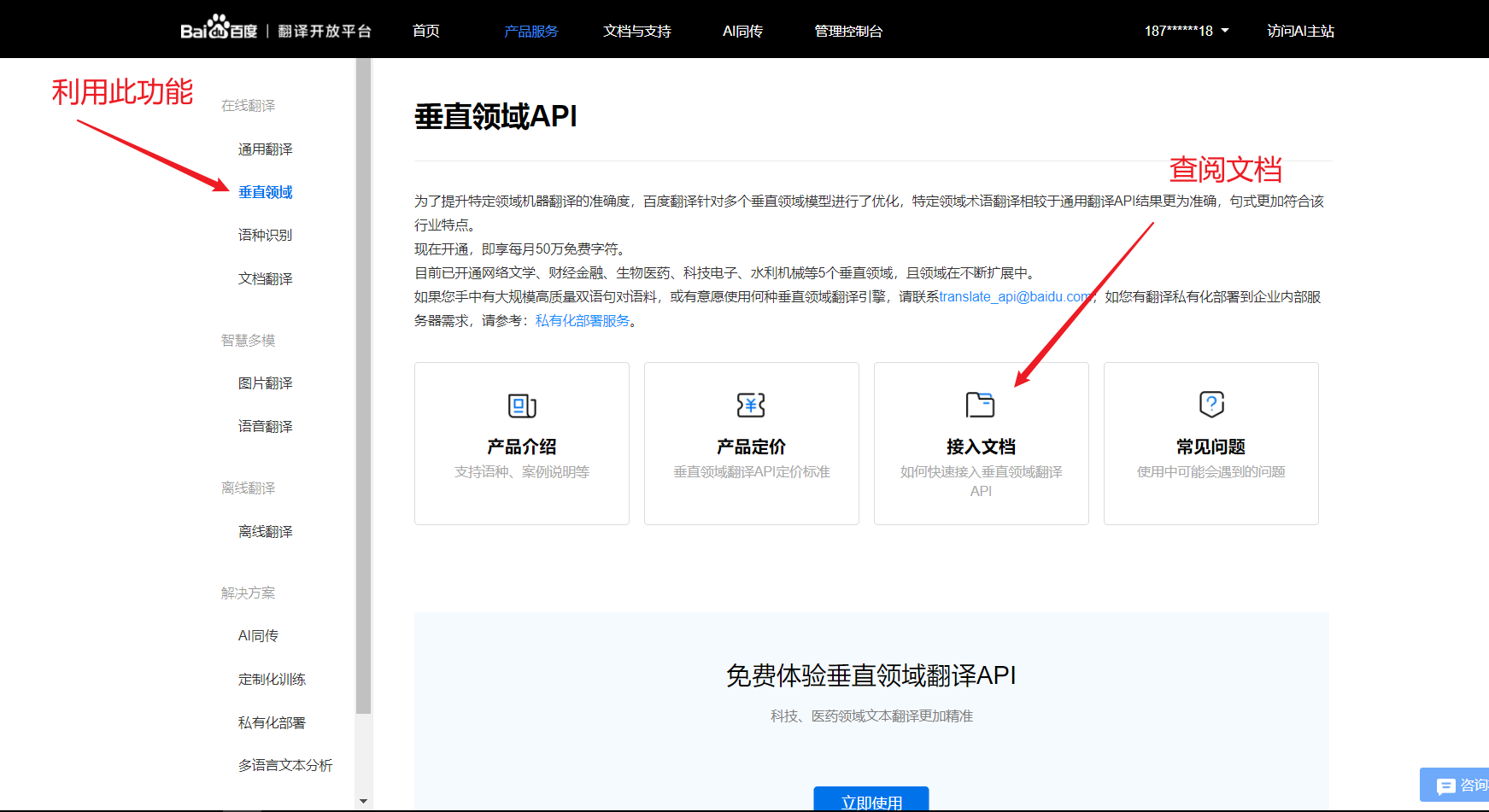
Task: Open 文档翻译 in the sidebar
Action: [x=265, y=279]
